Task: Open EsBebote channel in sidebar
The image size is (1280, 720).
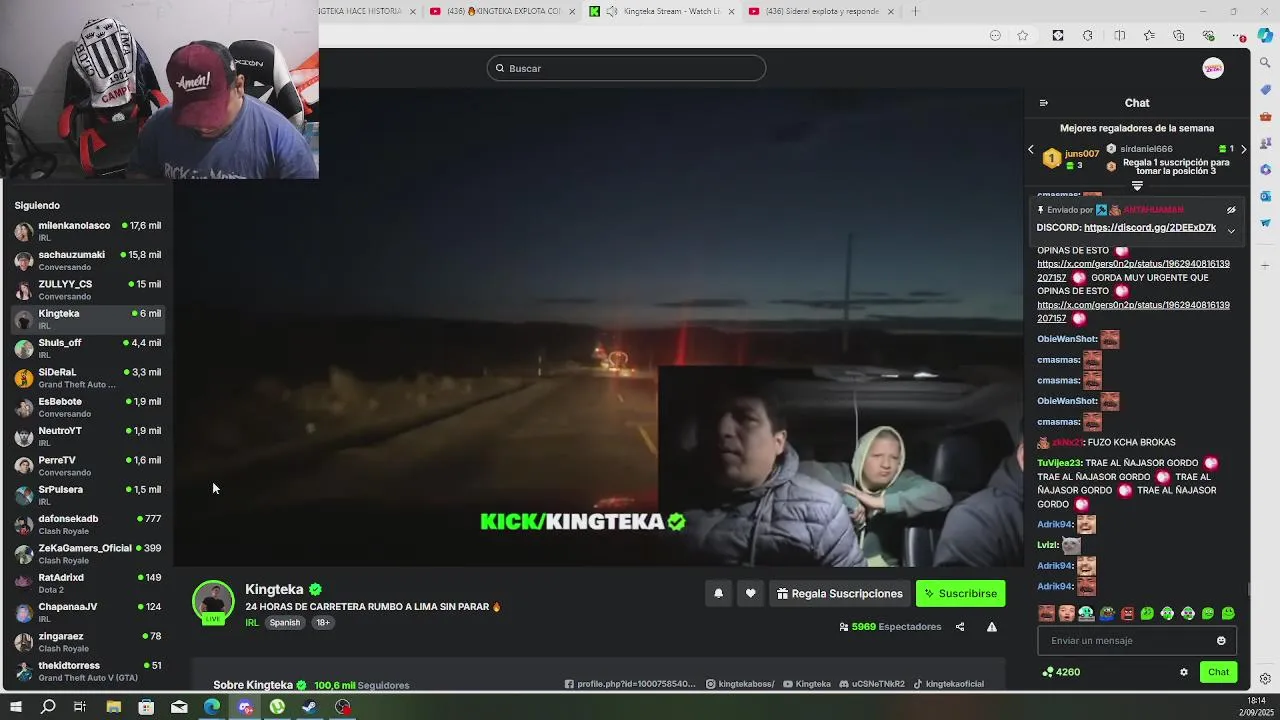Action: click(x=88, y=407)
